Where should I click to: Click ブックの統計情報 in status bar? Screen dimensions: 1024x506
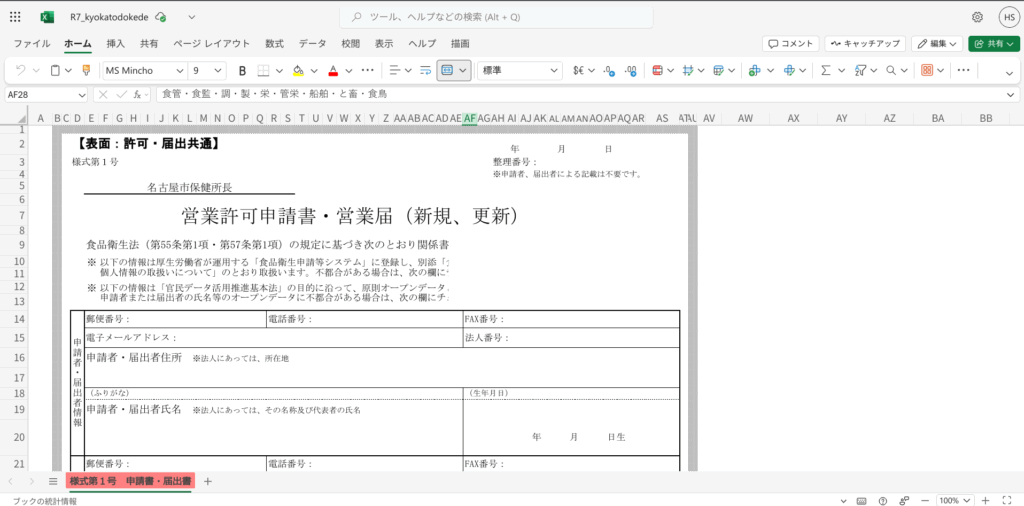pyautogui.click(x=44, y=501)
